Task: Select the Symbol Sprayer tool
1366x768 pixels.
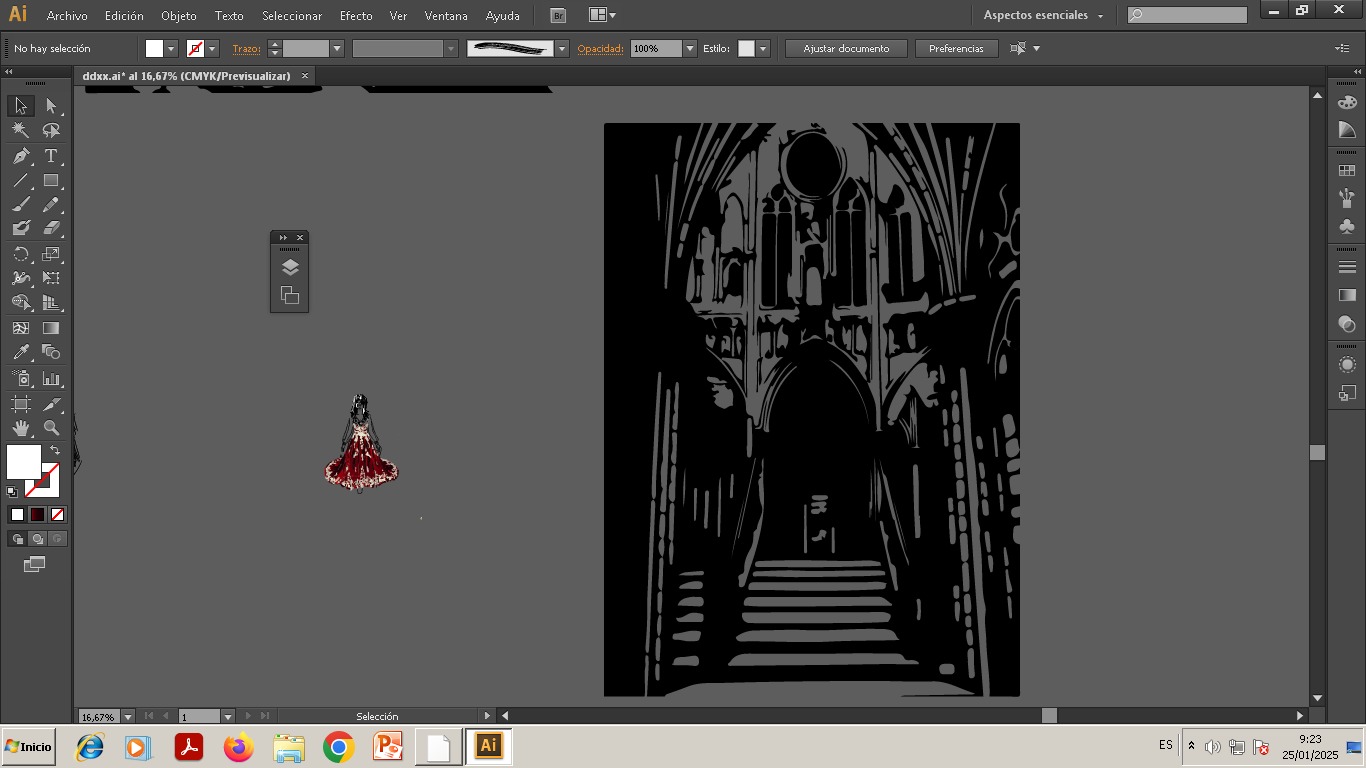Action: coord(20,379)
